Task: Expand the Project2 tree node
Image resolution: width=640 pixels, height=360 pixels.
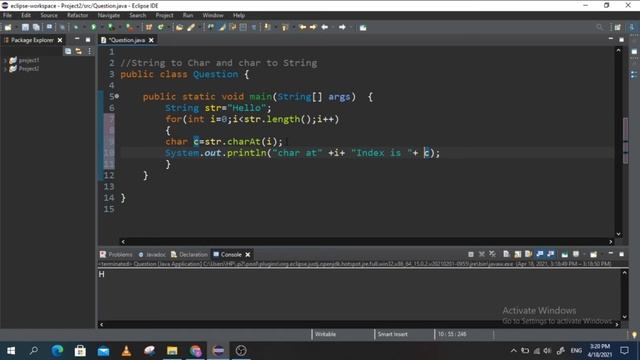Action: [x=5, y=69]
